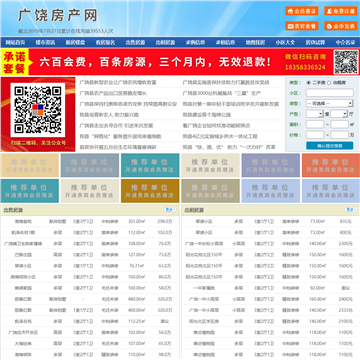
Task: Click the golden-brown 推荐单位 tile
Action: coord(150,191)
